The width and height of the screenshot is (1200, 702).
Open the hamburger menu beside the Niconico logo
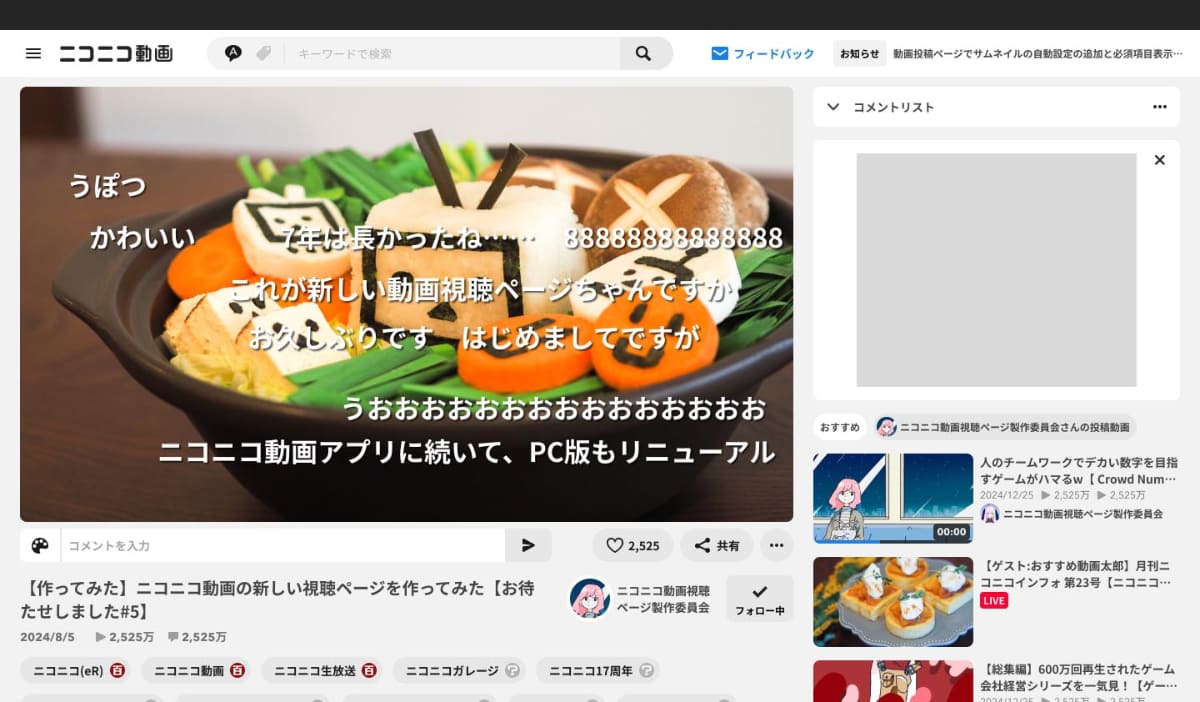click(33, 53)
